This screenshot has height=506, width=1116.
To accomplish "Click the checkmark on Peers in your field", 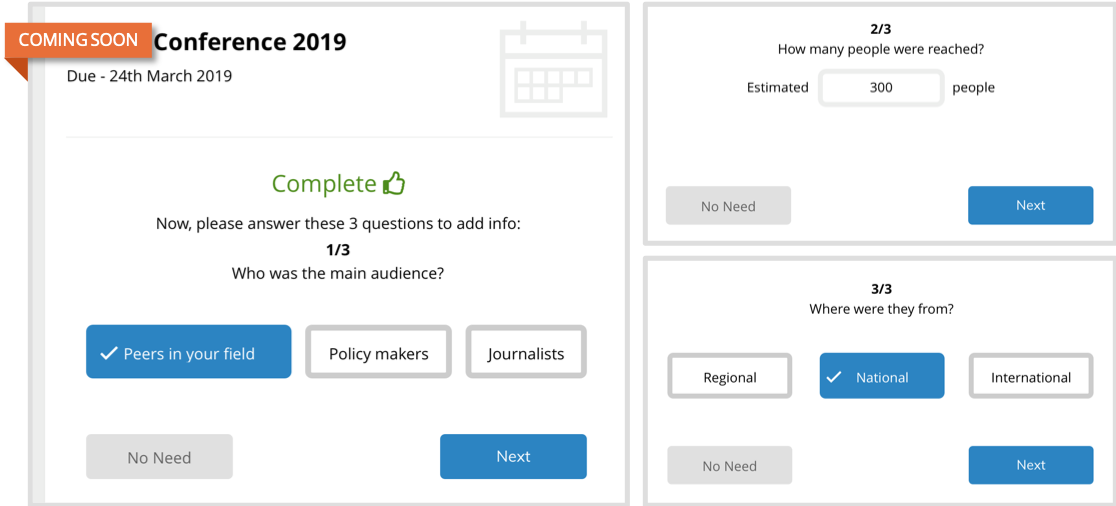I will [108, 353].
